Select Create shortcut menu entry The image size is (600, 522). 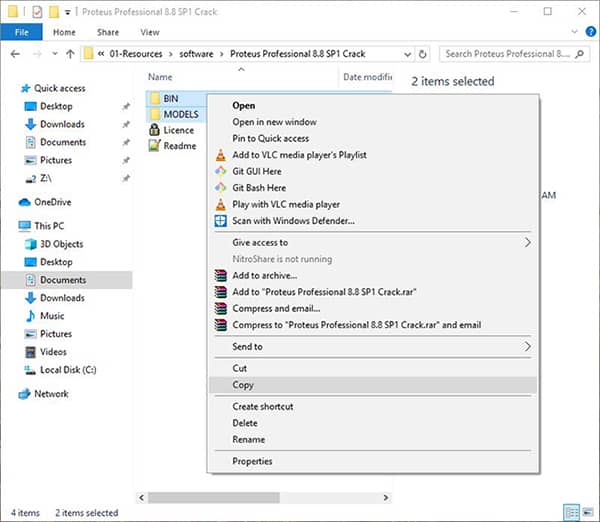pyautogui.click(x=373, y=406)
